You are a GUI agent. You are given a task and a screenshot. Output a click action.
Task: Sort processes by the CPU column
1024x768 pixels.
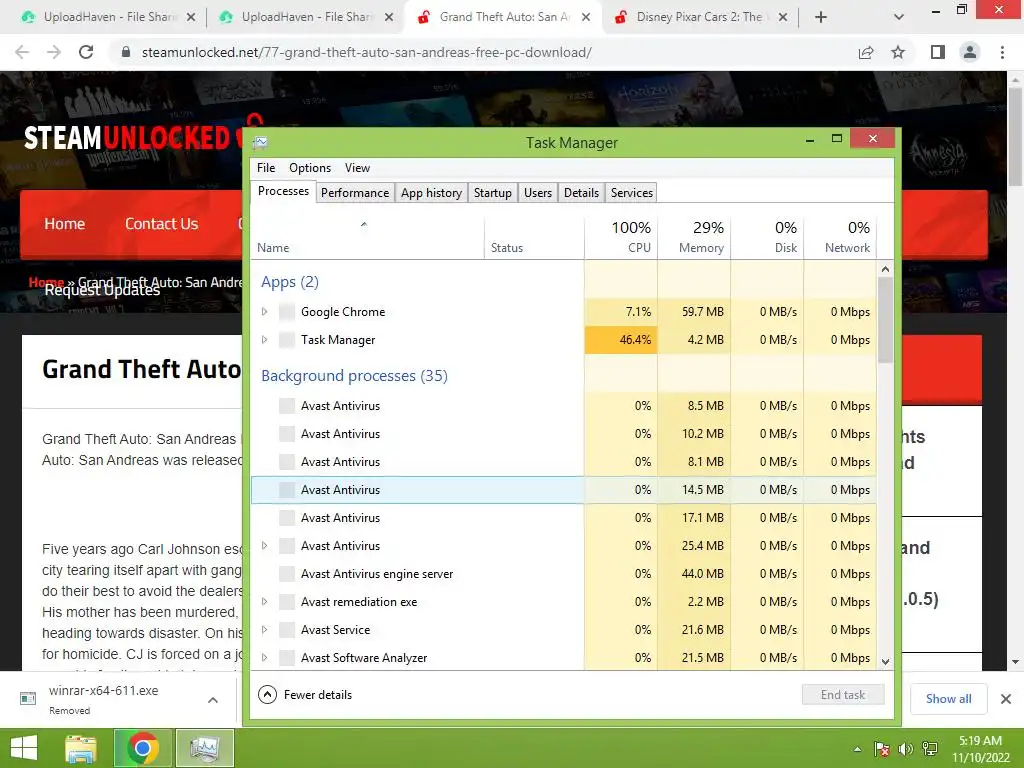coord(620,237)
